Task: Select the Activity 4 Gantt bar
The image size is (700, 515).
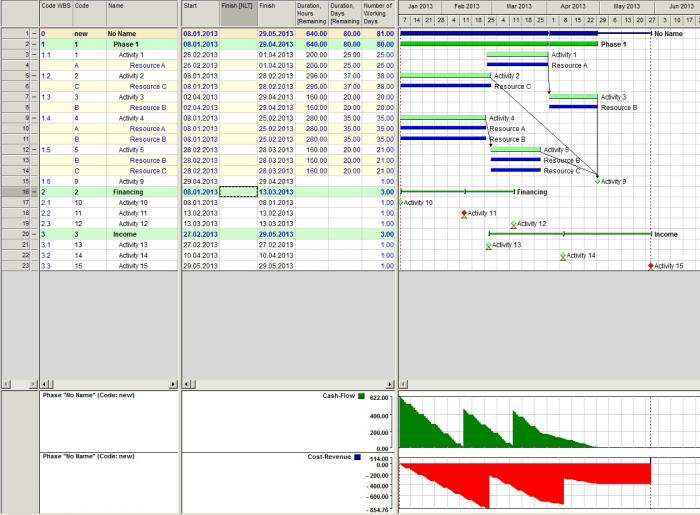Action: (x=443, y=118)
